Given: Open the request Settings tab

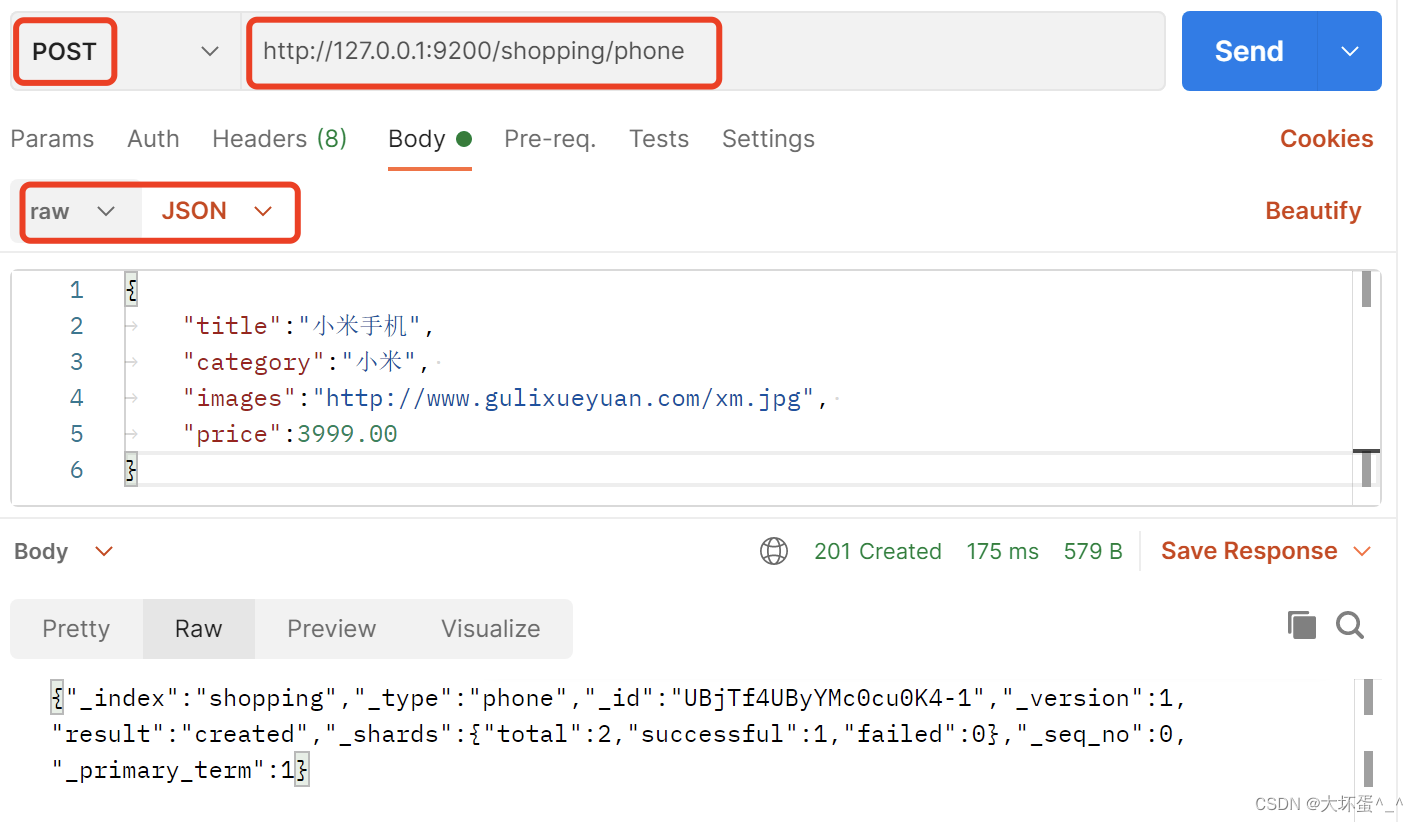Looking at the screenshot, I should pyautogui.click(x=768, y=139).
